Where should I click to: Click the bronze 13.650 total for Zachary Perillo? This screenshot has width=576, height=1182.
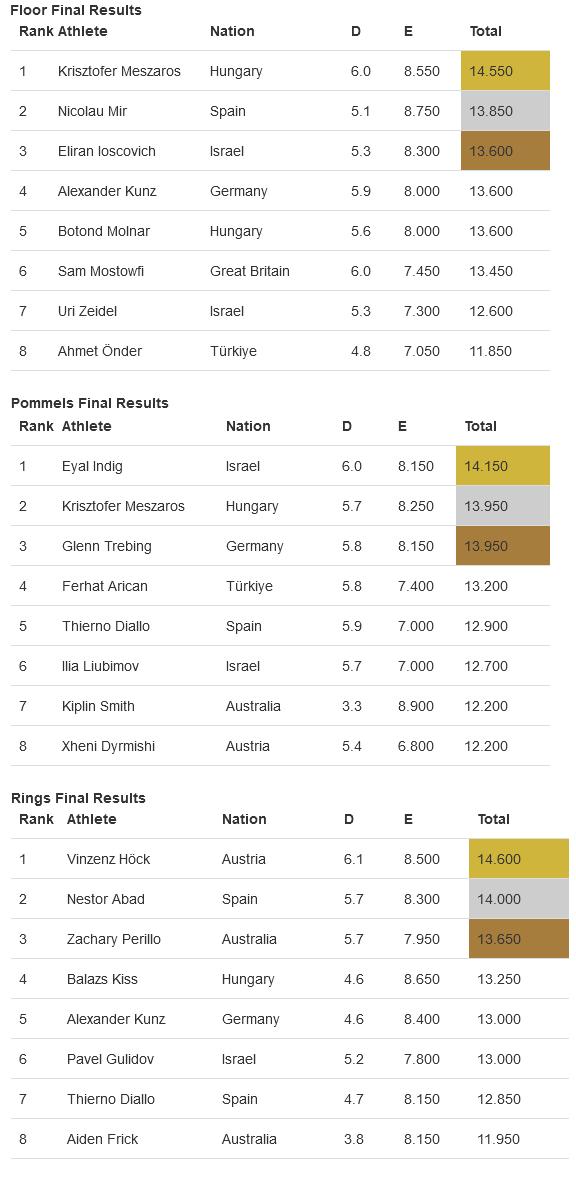pos(519,939)
